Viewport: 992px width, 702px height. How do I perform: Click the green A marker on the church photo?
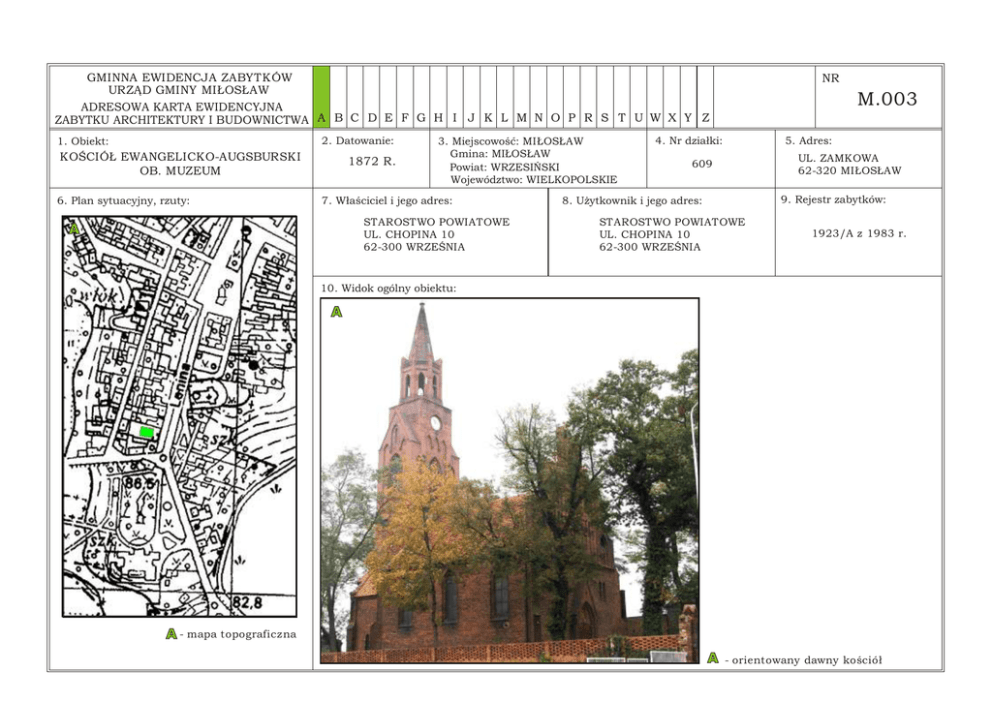tap(337, 313)
